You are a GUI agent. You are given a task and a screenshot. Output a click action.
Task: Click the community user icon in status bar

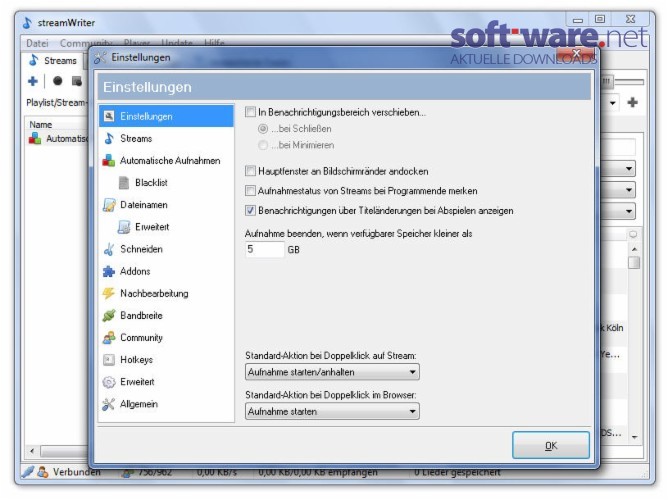tap(42, 471)
